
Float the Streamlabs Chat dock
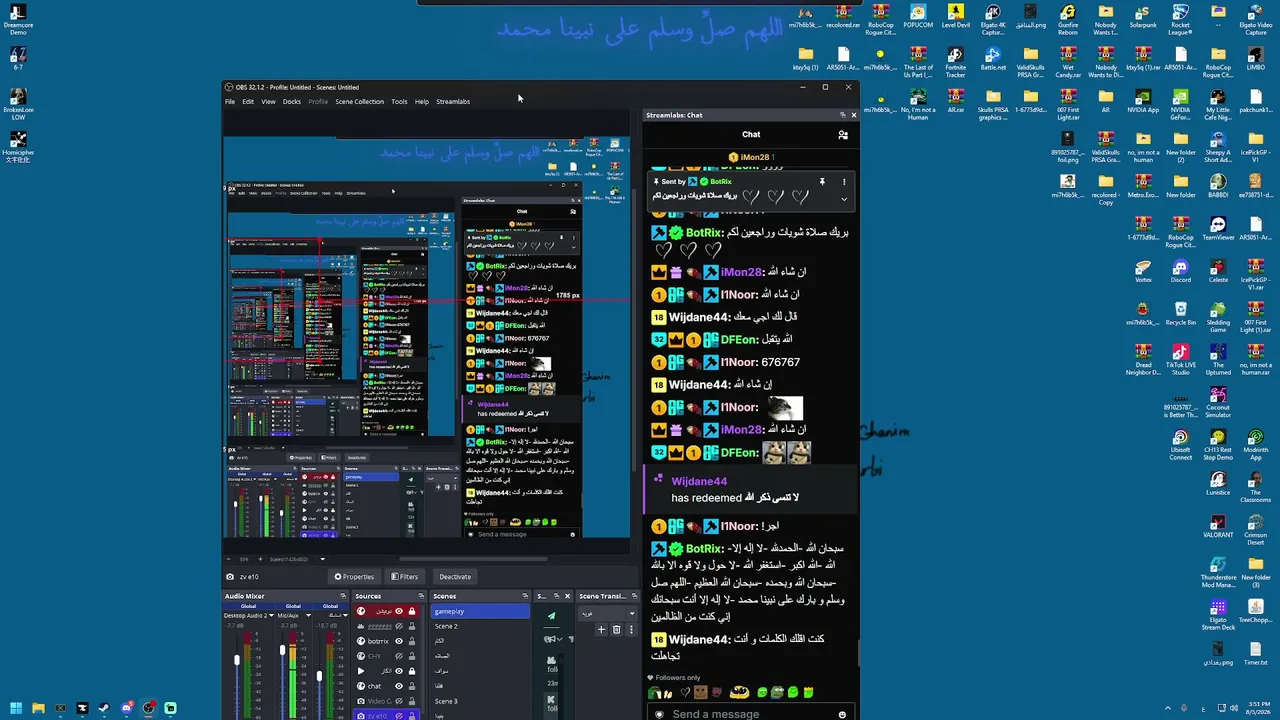(842, 115)
